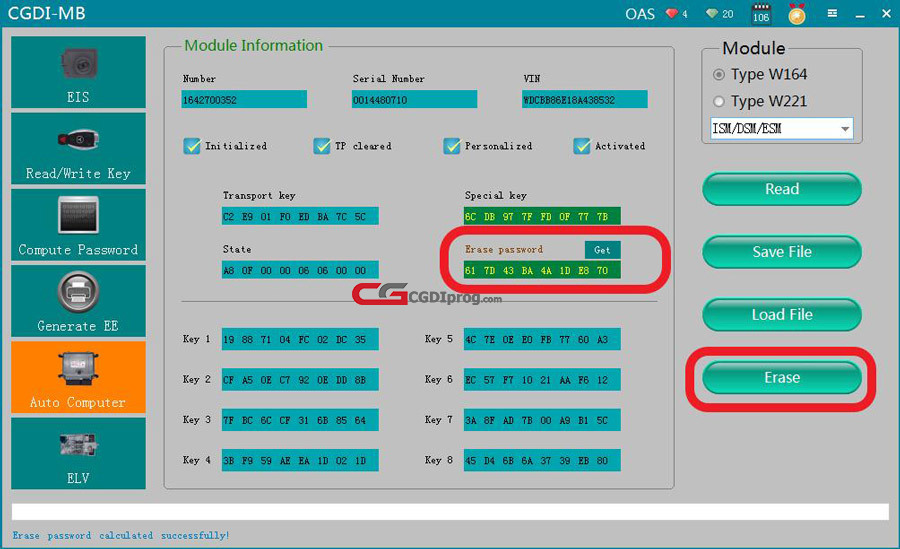Toggle the TP cleared checkbox

[x=321, y=146]
